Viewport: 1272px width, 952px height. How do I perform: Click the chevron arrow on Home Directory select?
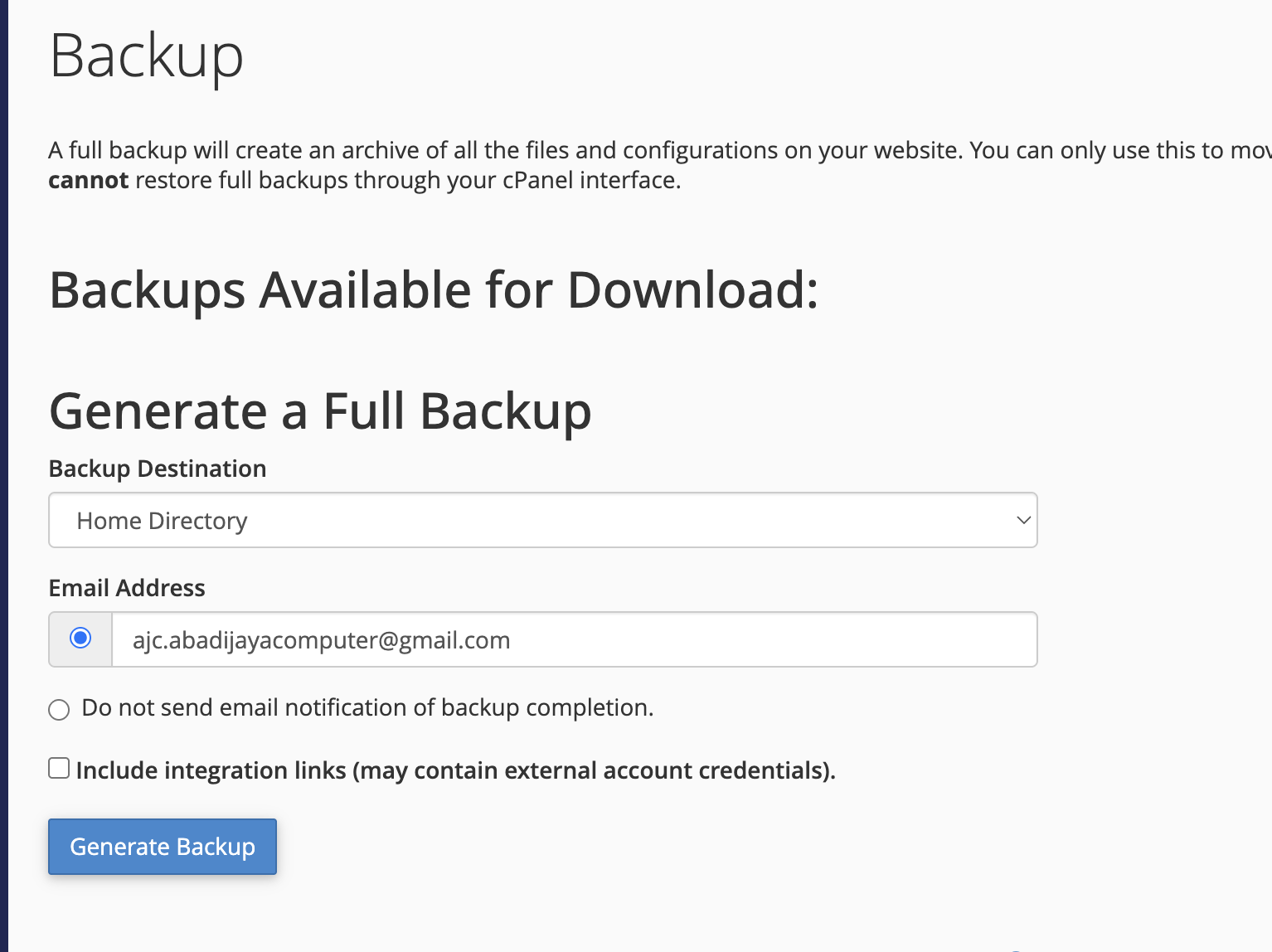point(1023,521)
